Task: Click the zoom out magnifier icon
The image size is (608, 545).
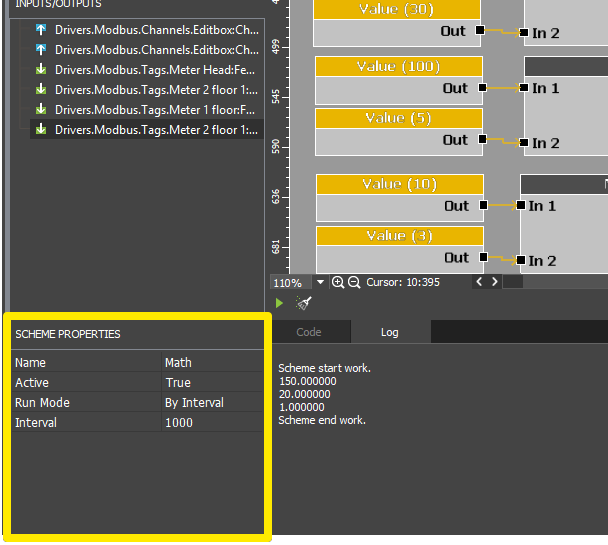Action: click(353, 283)
